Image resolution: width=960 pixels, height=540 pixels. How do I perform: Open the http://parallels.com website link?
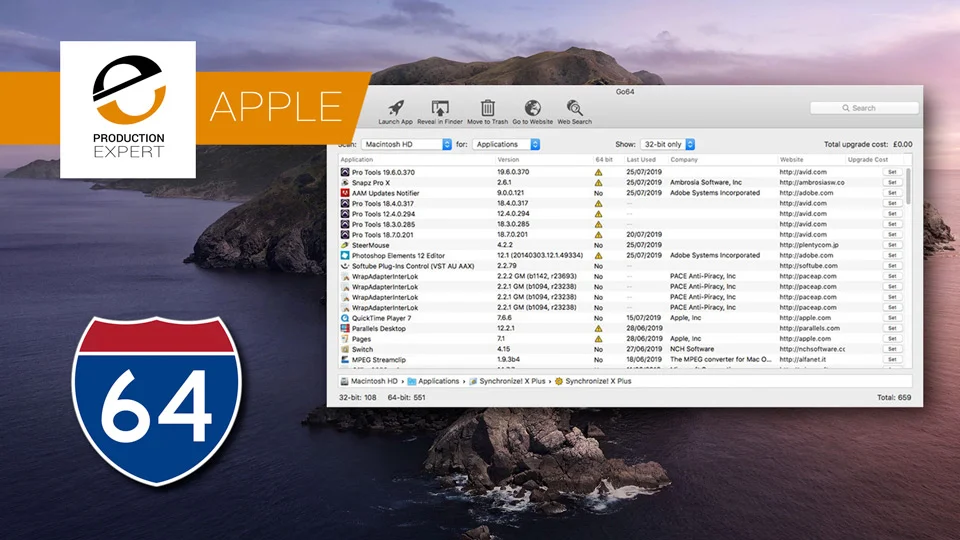point(809,328)
